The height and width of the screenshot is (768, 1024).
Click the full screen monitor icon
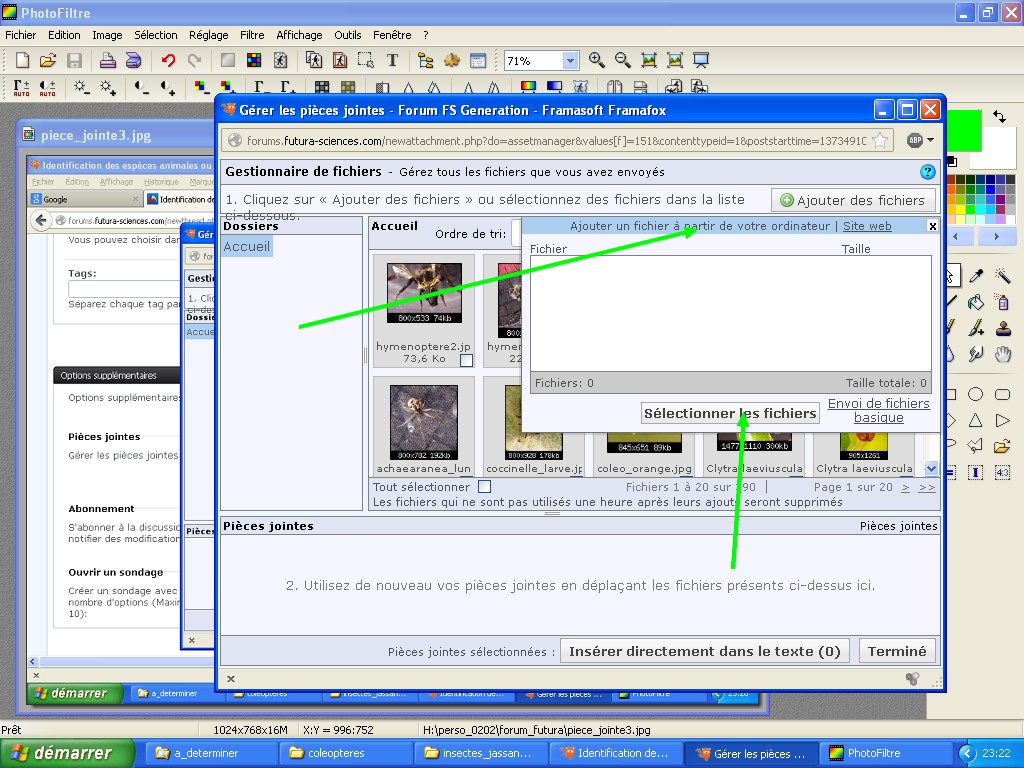(701, 61)
